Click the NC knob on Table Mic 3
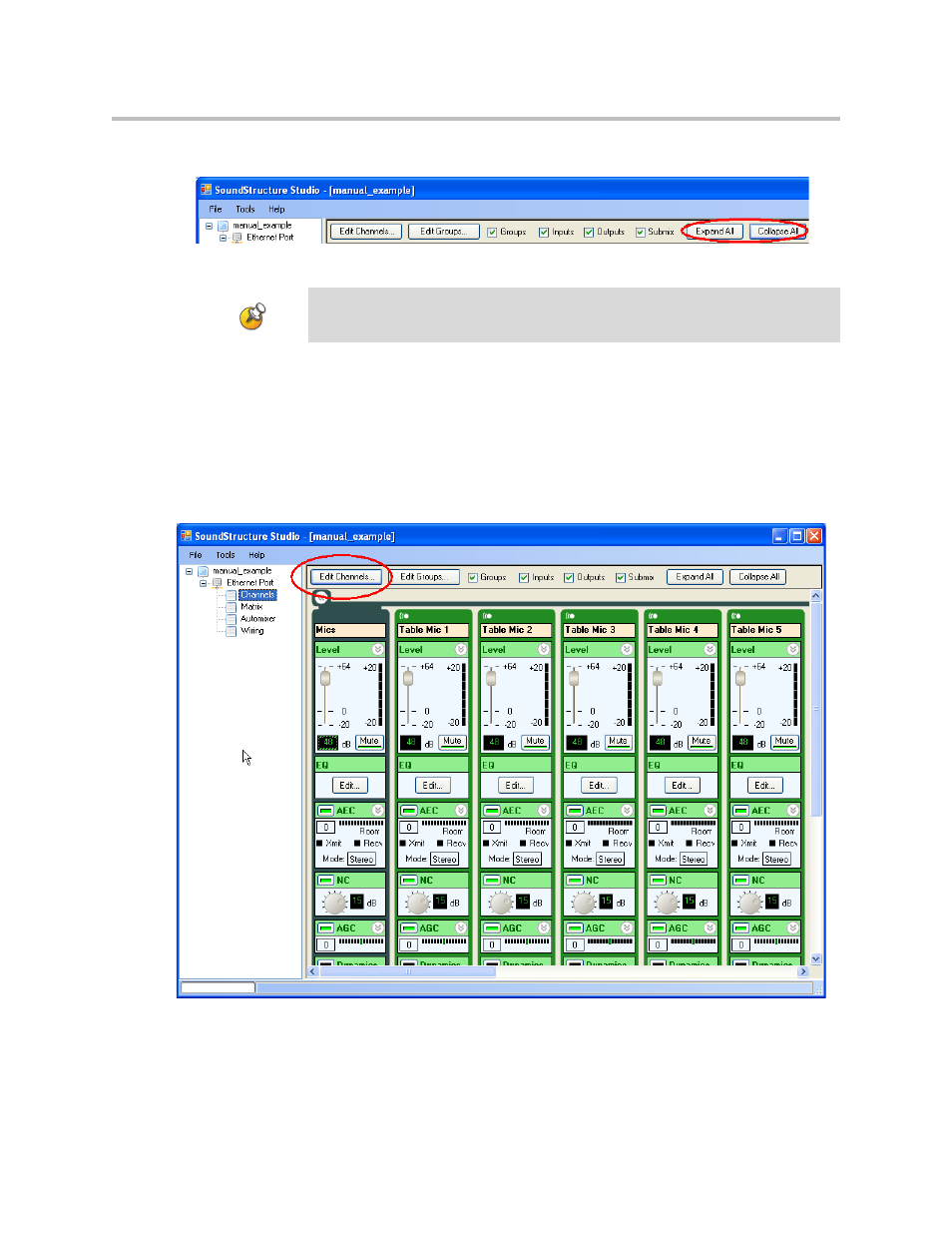This screenshot has height=1233, width=952. click(583, 903)
